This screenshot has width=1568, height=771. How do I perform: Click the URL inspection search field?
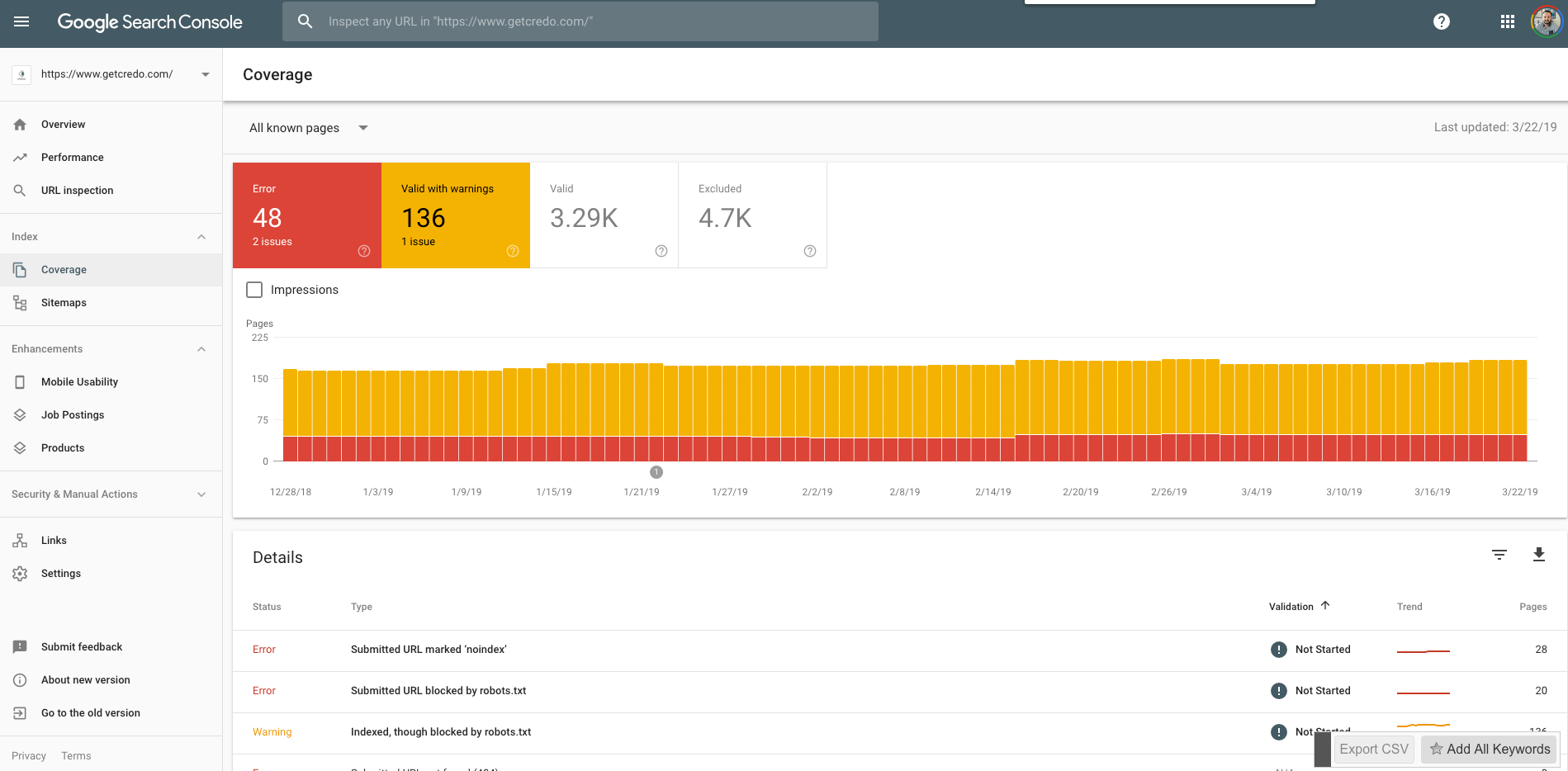pos(578,22)
